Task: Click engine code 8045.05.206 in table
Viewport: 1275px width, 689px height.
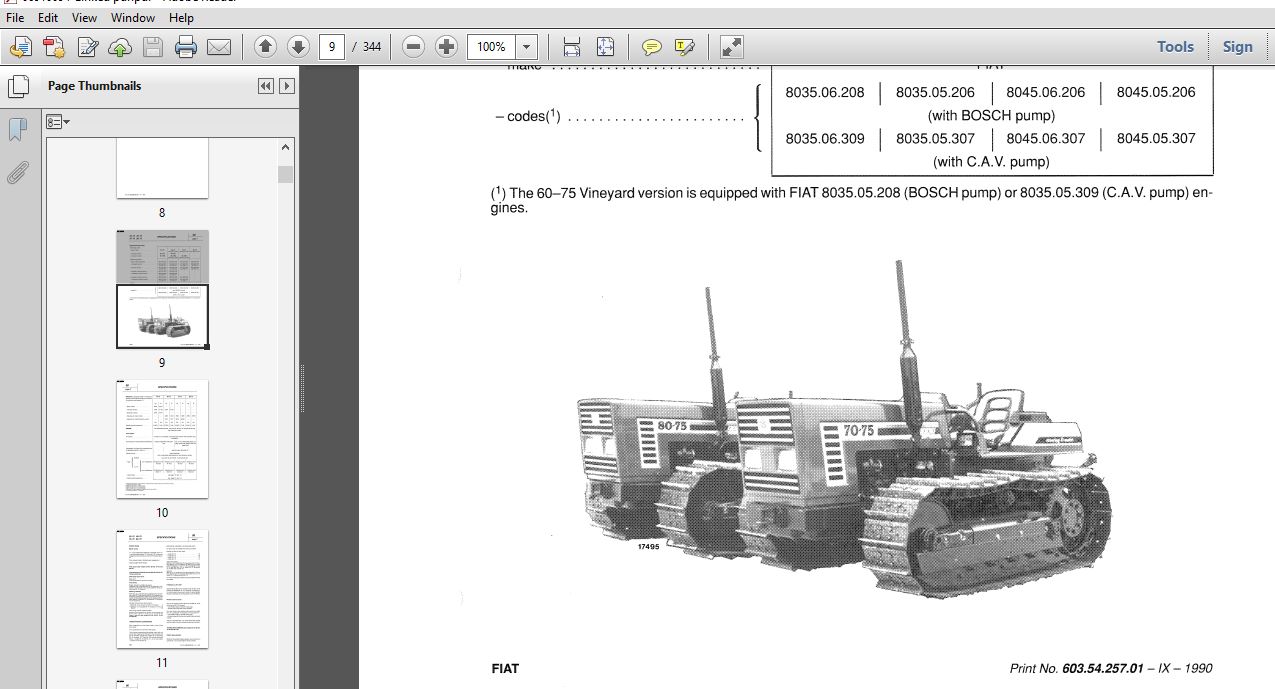Action: point(1156,92)
